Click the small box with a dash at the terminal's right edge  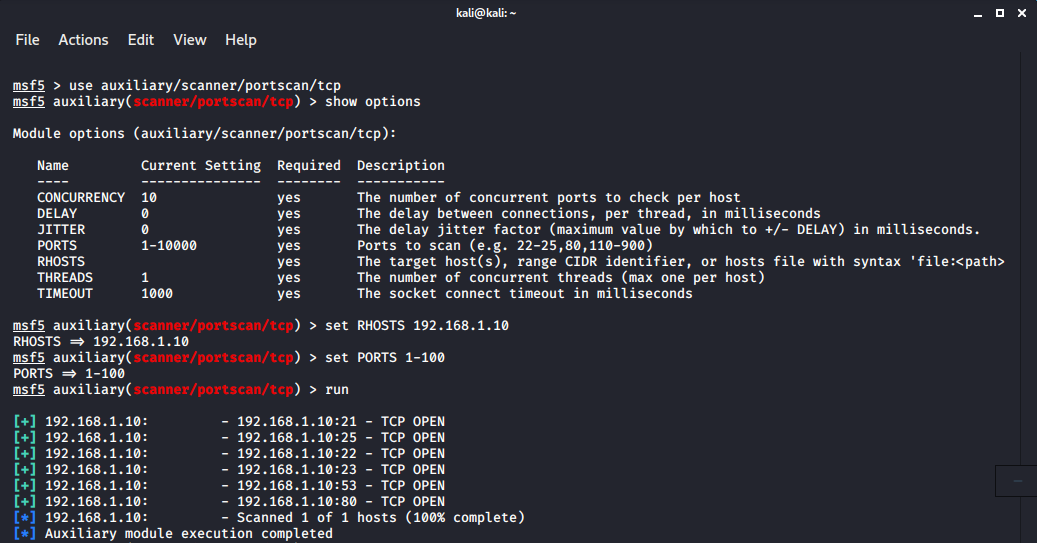coord(1016,481)
